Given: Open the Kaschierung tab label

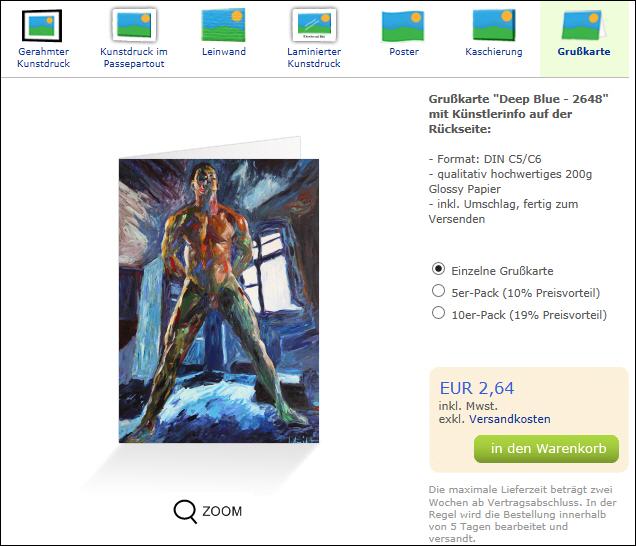Looking at the screenshot, I should pyautogui.click(x=494, y=52).
